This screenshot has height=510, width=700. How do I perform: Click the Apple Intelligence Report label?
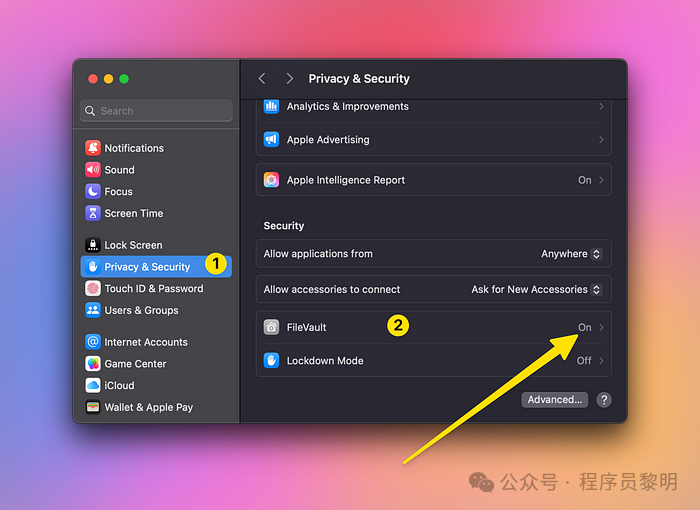click(x=346, y=180)
